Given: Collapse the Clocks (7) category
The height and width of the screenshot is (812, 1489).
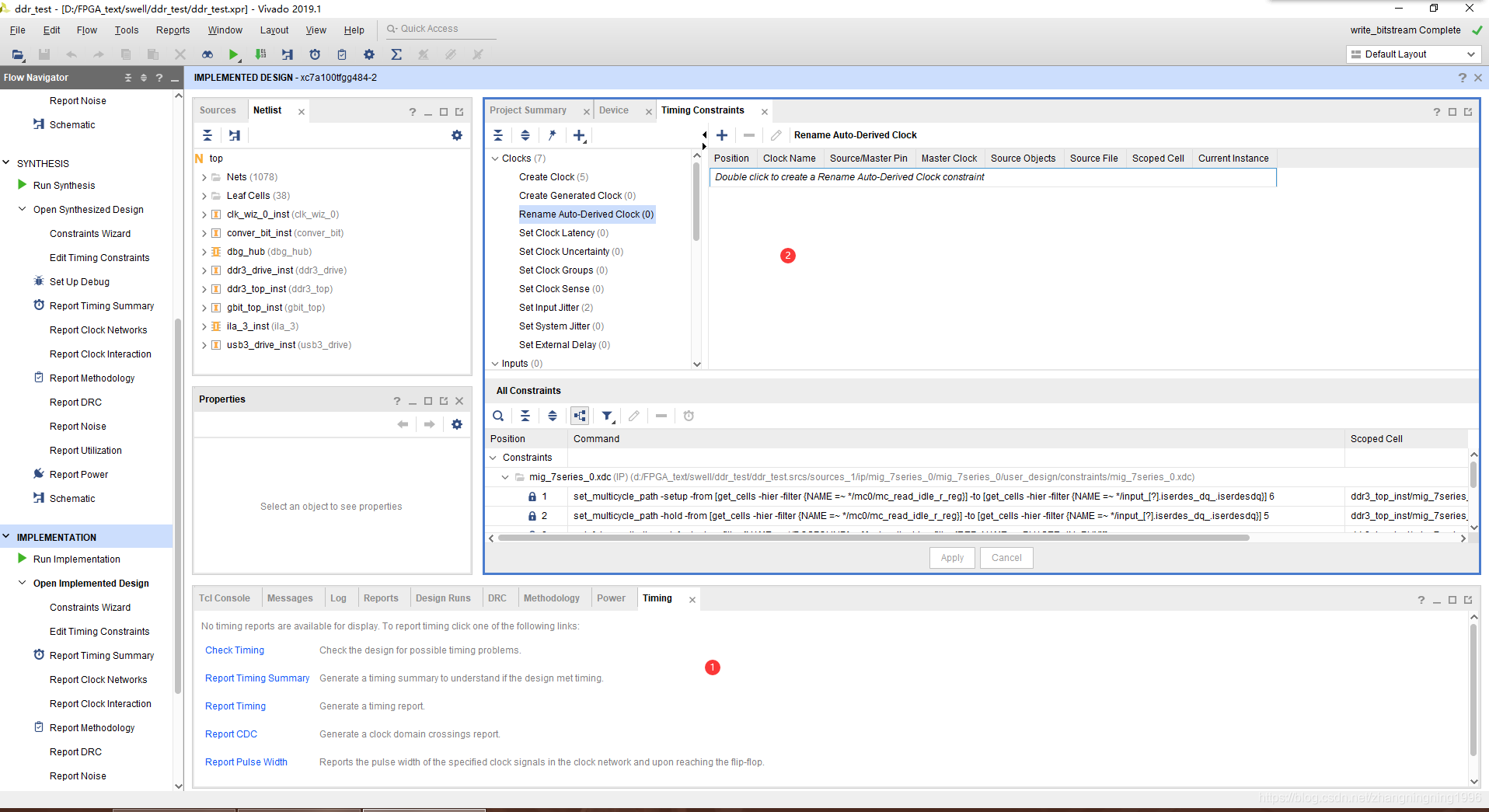Looking at the screenshot, I should pos(495,159).
